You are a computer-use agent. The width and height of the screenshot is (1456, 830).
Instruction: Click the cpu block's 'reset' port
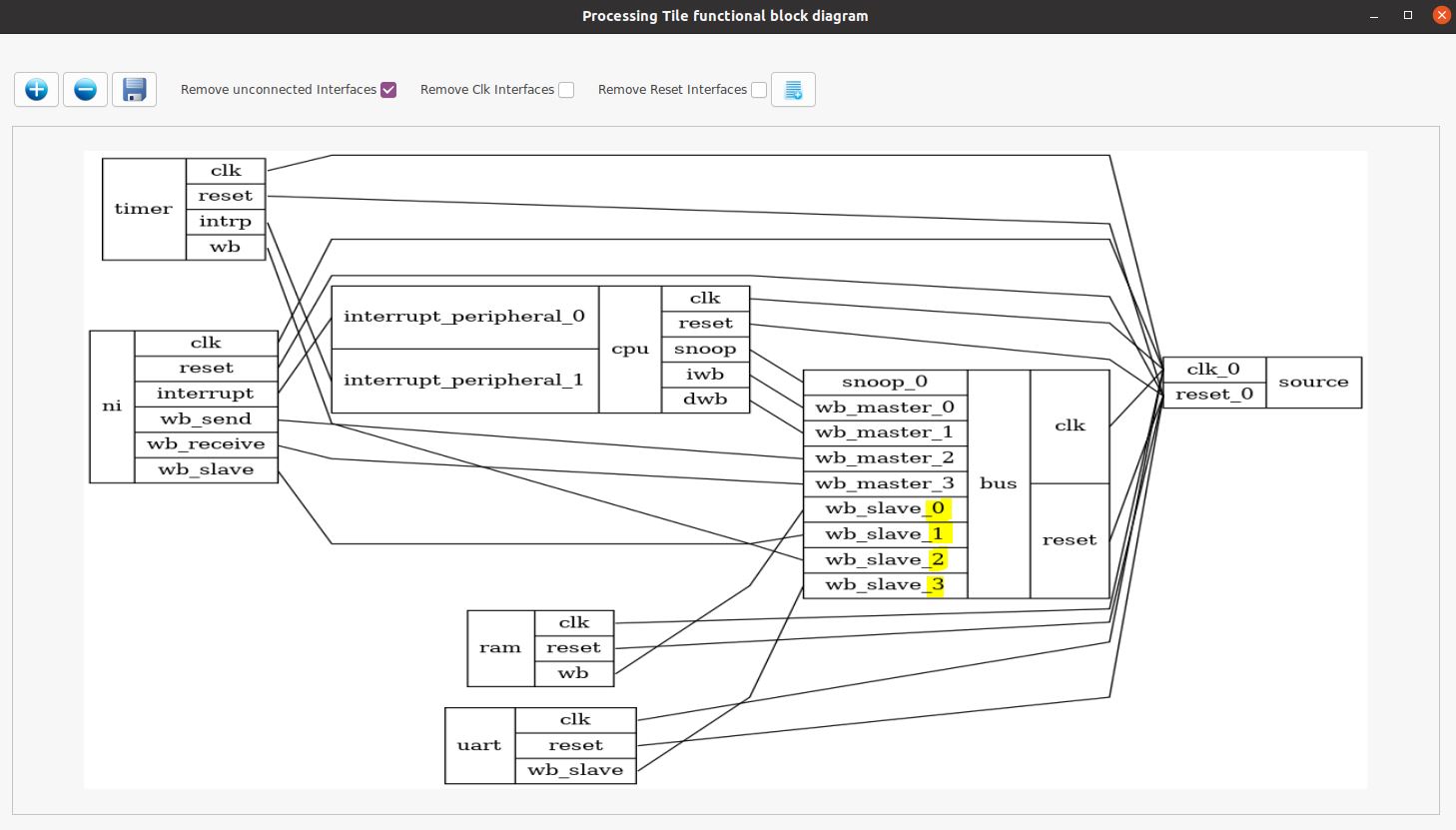[x=705, y=324]
